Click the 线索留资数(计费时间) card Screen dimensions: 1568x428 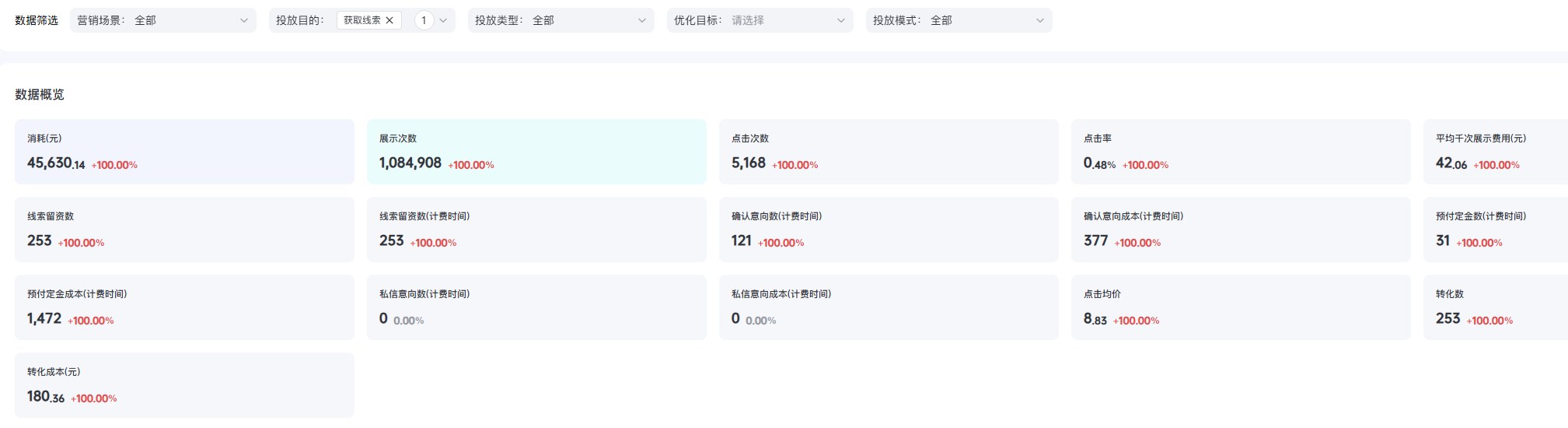click(536, 230)
